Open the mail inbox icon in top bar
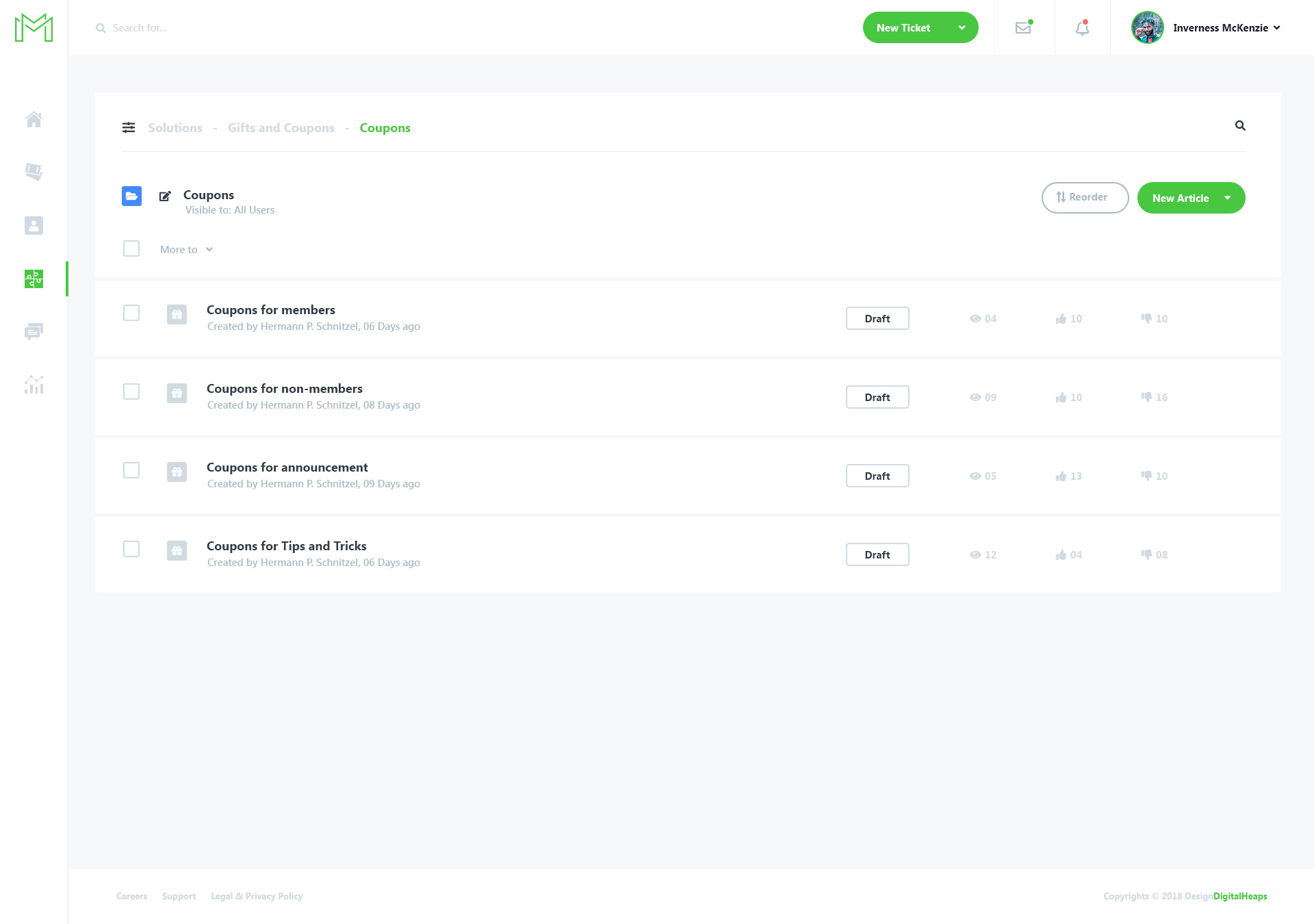Viewport: 1314px width, 924px height. (1023, 27)
